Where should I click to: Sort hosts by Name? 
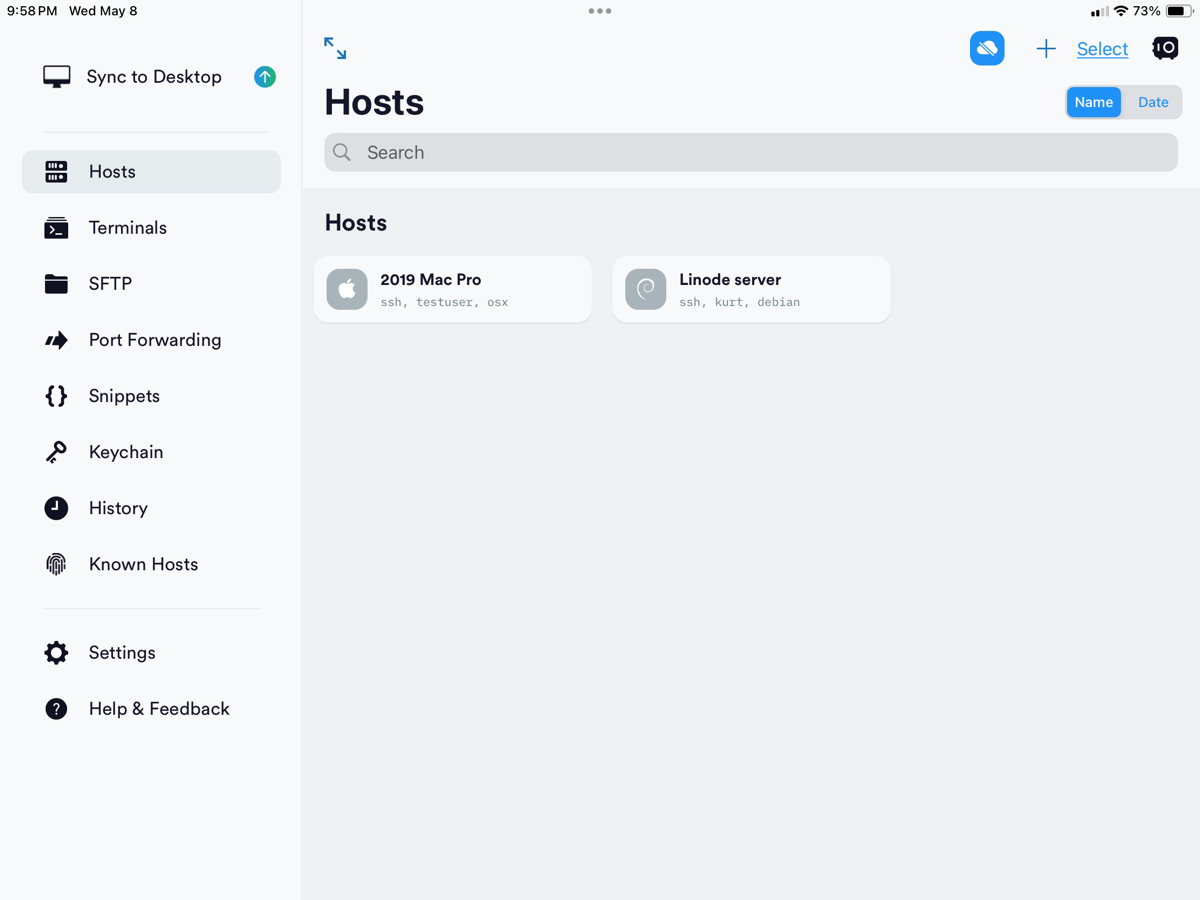[1093, 102]
